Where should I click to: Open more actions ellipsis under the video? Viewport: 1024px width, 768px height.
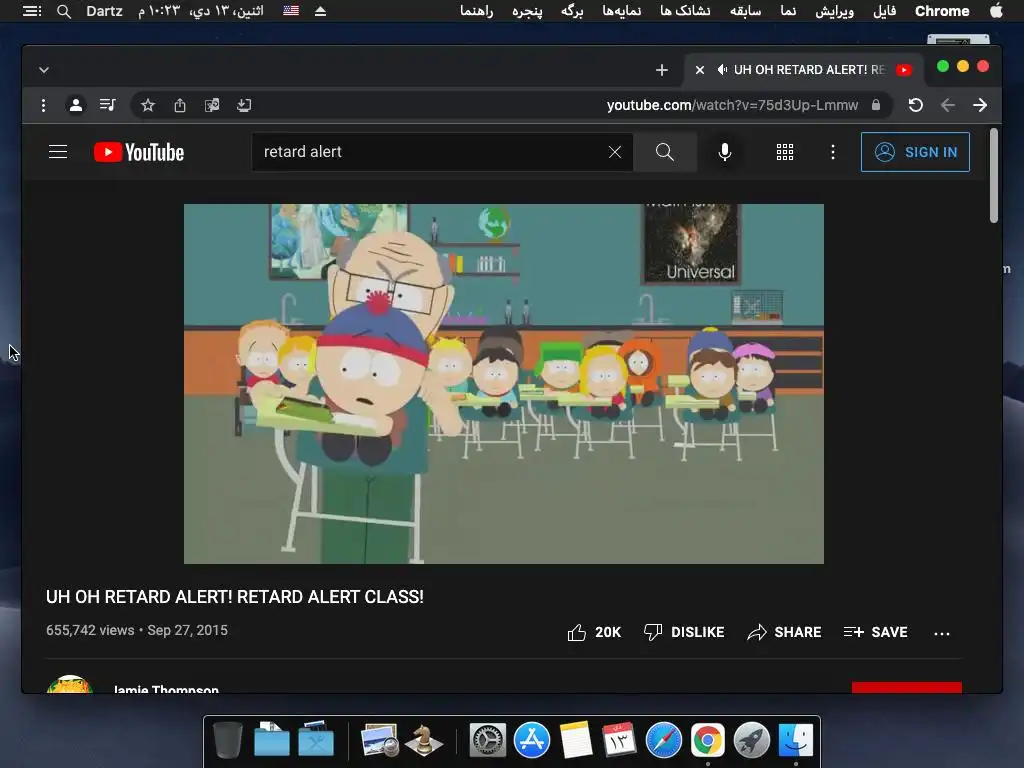942,633
